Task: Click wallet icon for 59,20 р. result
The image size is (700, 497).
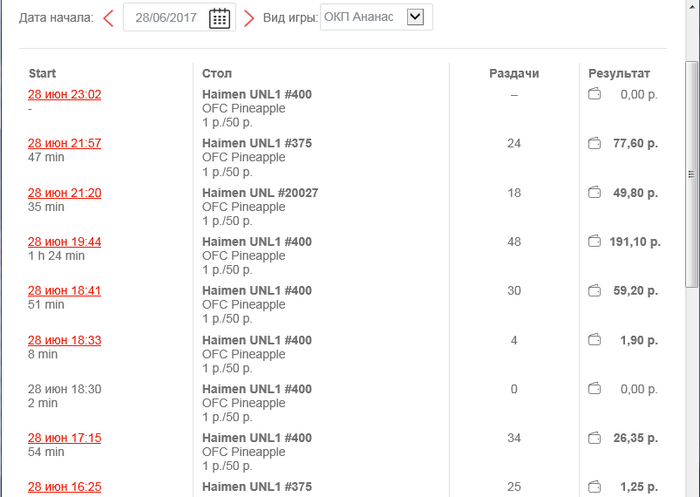Action: [595, 291]
